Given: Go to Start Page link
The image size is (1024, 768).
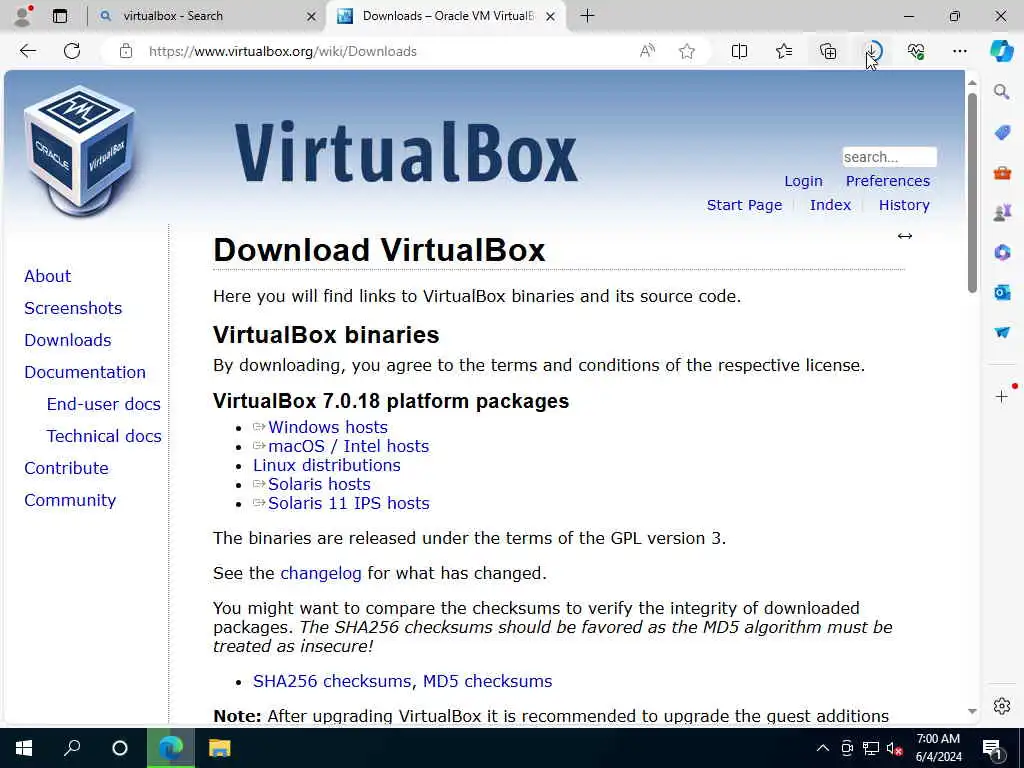Looking at the screenshot, I should pyautogui.click(x=744, y=205).
